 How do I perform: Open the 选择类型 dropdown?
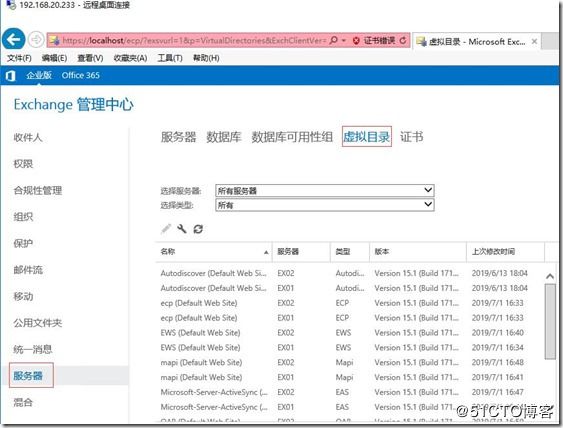coord(325,205)
